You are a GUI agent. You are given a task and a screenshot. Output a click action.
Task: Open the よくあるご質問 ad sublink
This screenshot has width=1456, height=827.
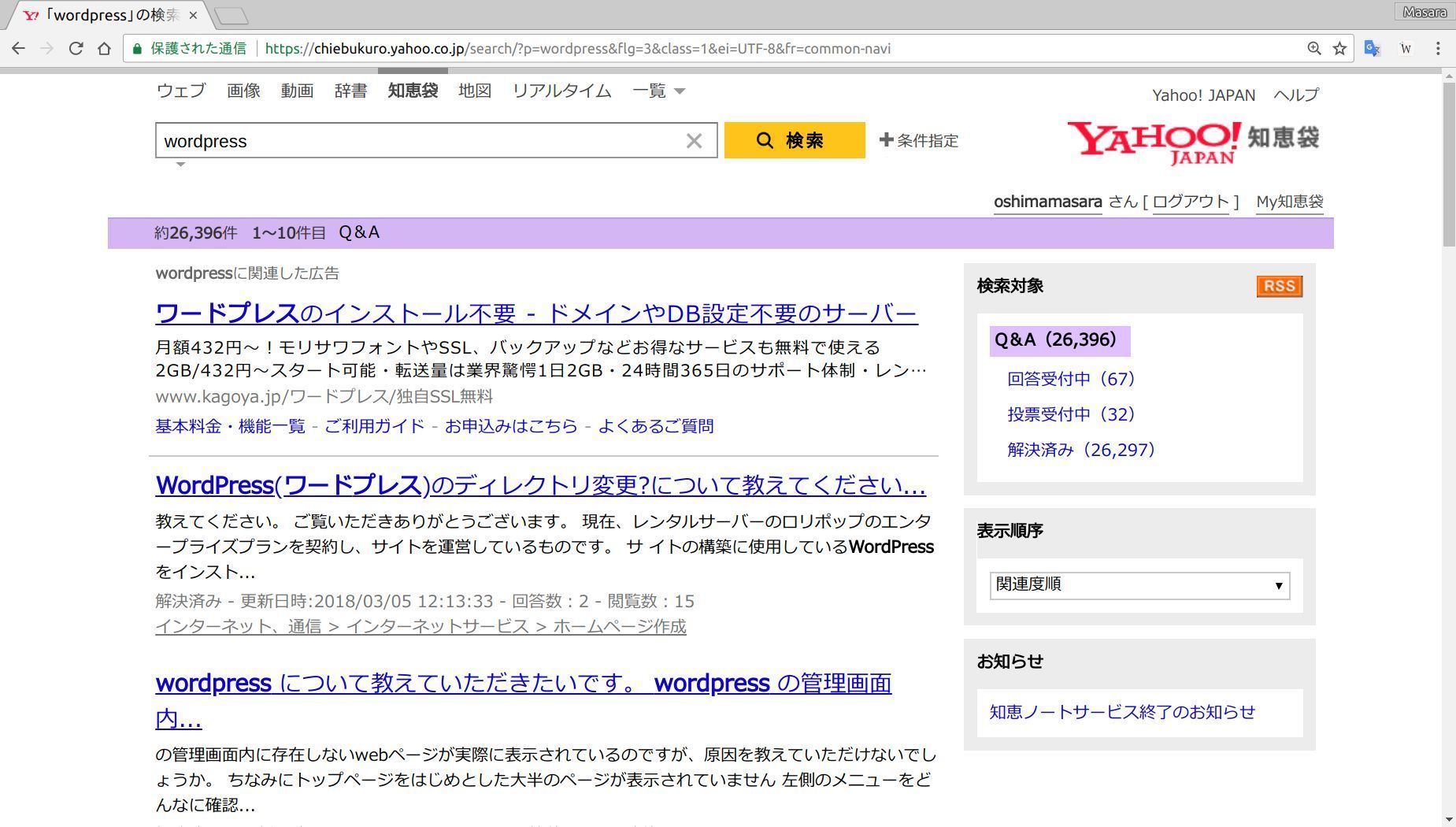pos(656,426)
